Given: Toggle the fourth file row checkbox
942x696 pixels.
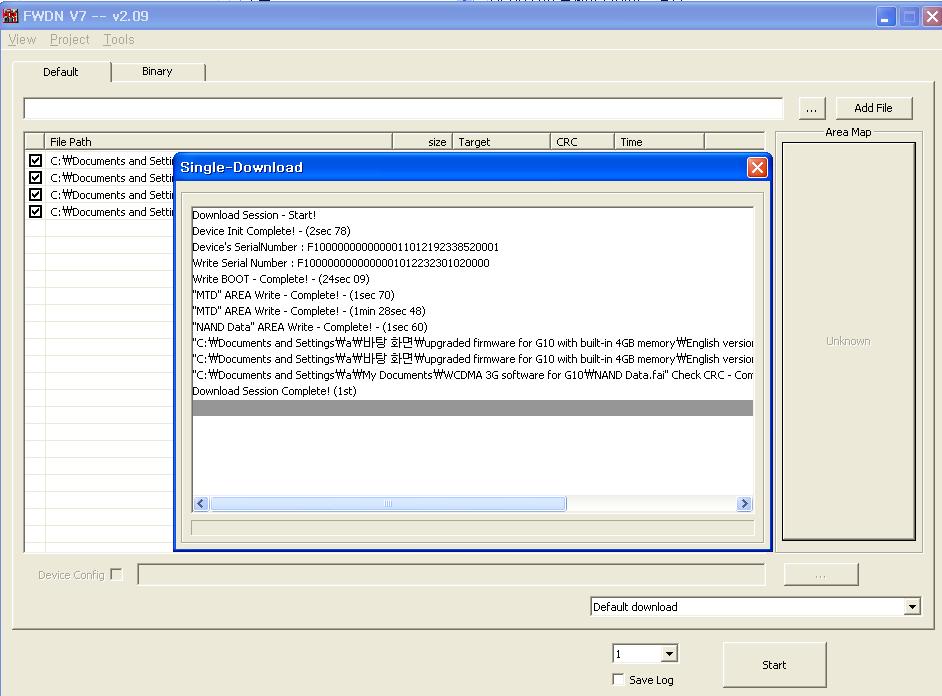Looking at the screenshot, I should [35, 212].
